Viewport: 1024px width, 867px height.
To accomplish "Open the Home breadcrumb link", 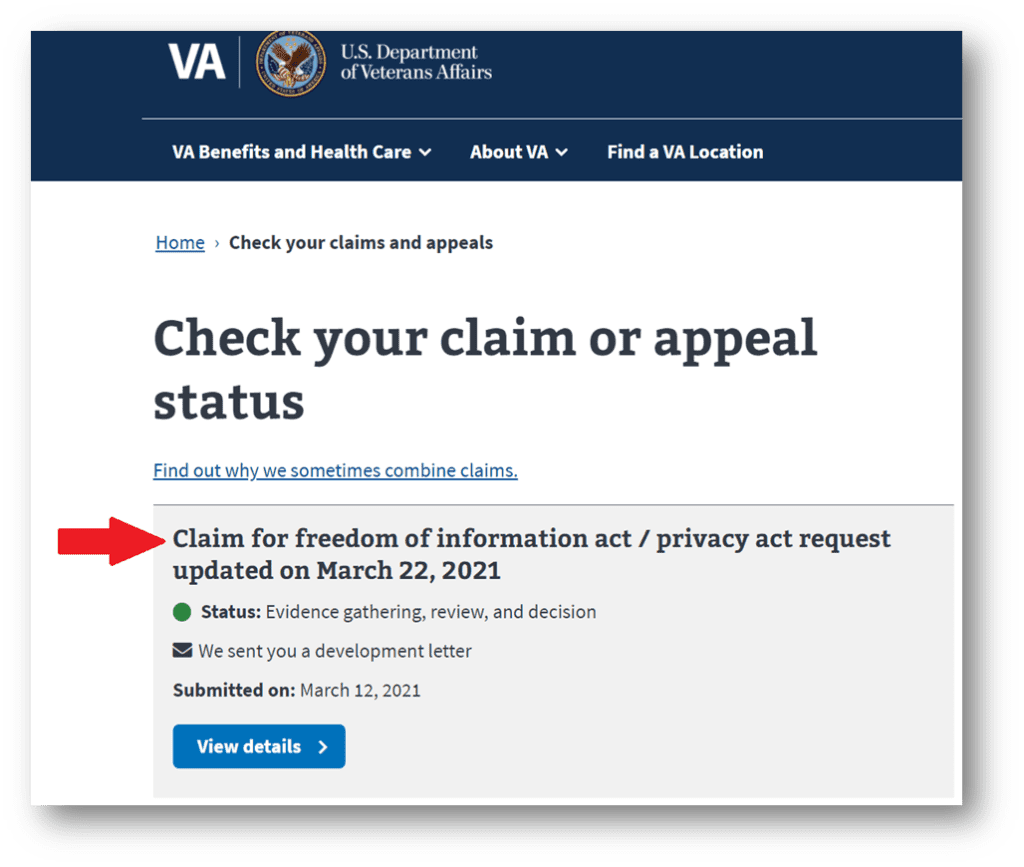I will [180, 242].
